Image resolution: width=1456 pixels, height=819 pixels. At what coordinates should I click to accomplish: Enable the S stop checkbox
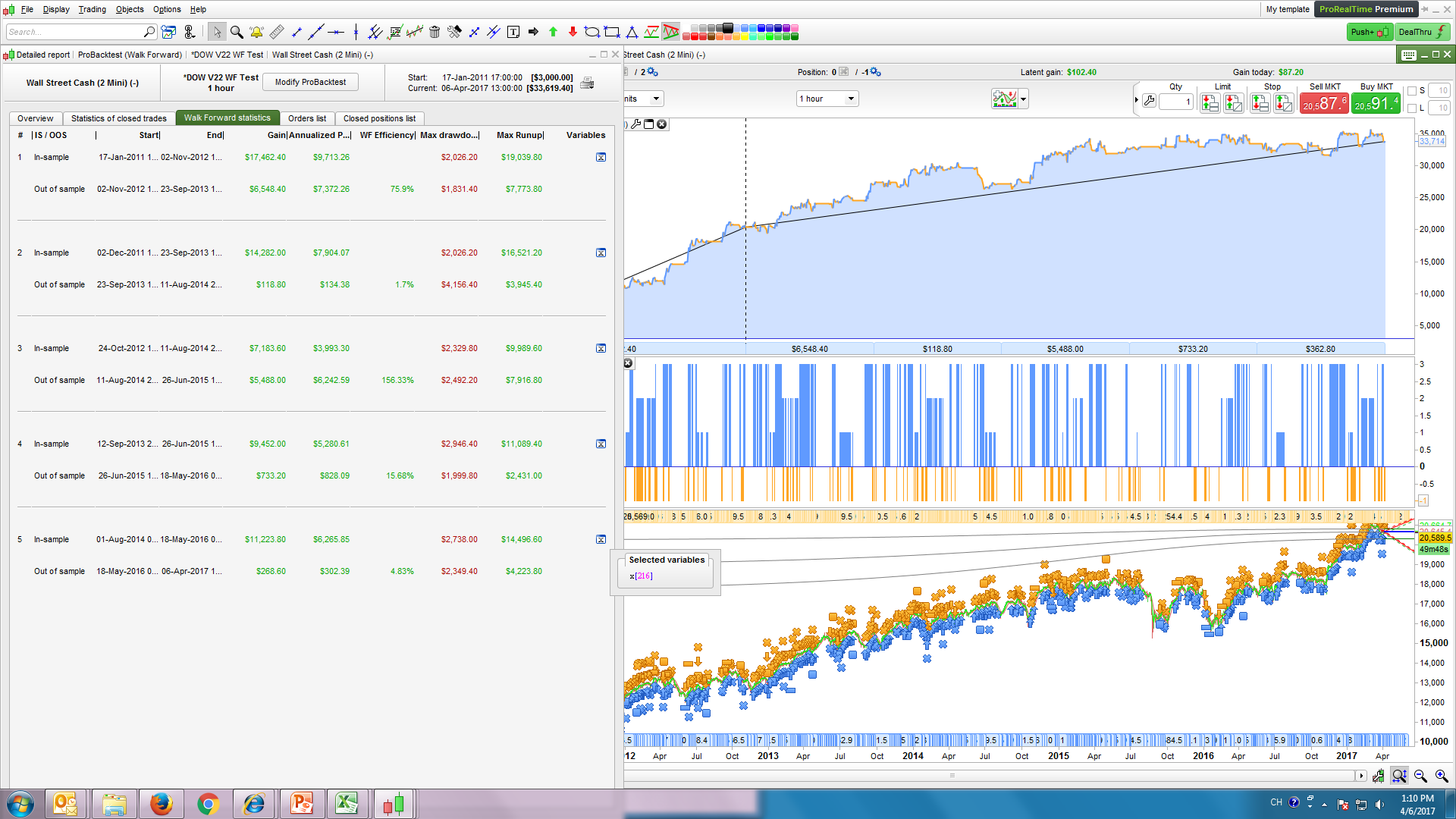pyautogui.click(x=1412, y=91)
